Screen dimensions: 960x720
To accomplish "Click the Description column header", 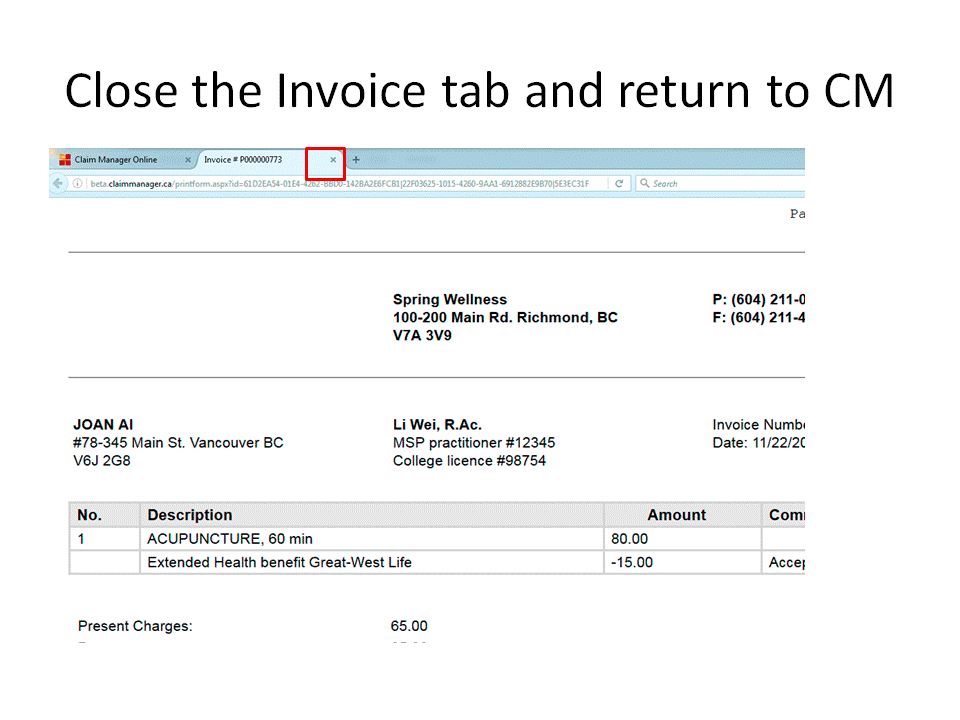I will click(x=190, y=515).
